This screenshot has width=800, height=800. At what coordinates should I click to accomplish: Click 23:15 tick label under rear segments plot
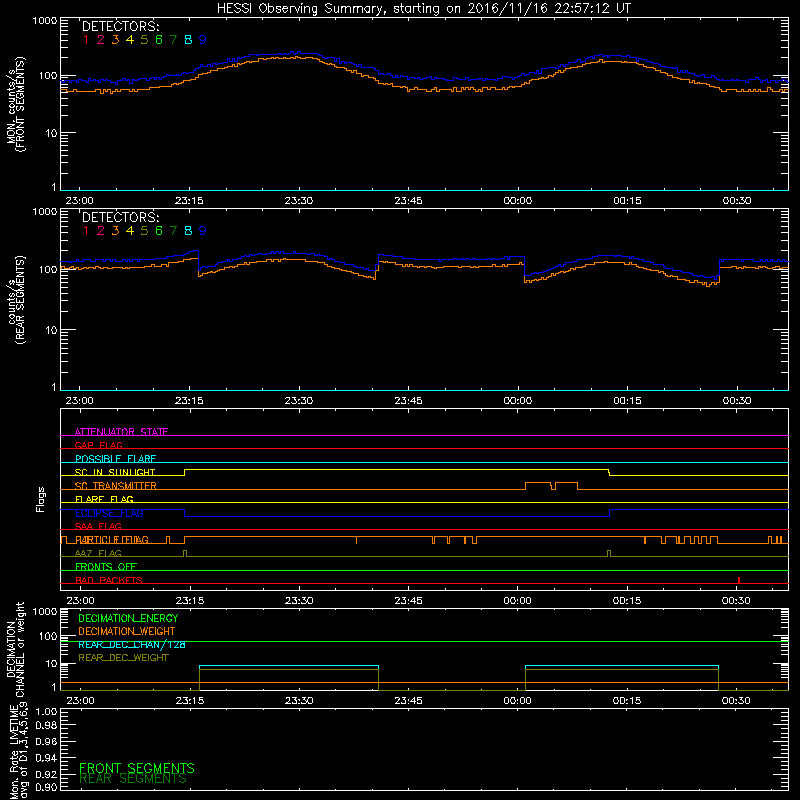pyautogui.click(x=189, y=401)
